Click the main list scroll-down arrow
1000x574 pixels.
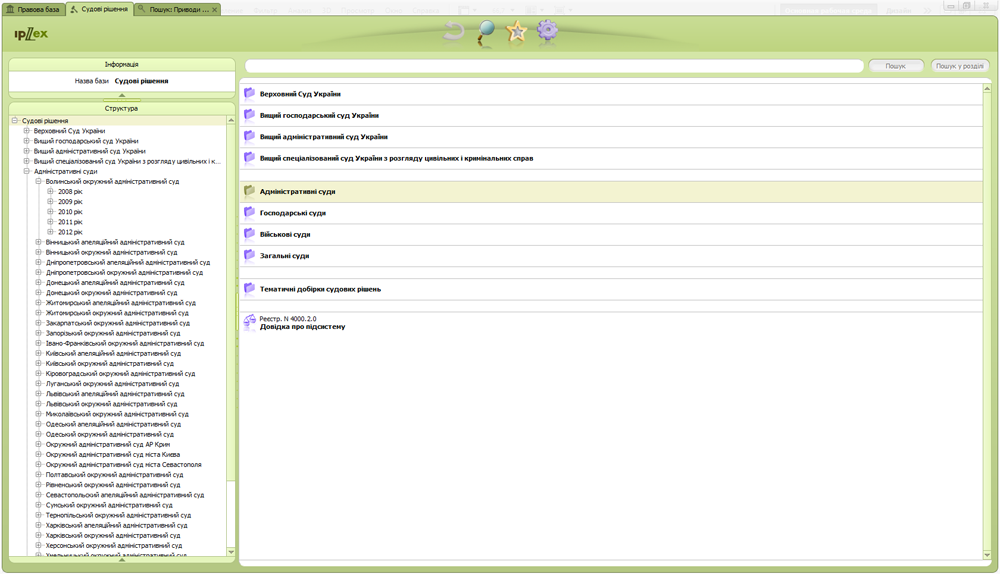point(987,555)
